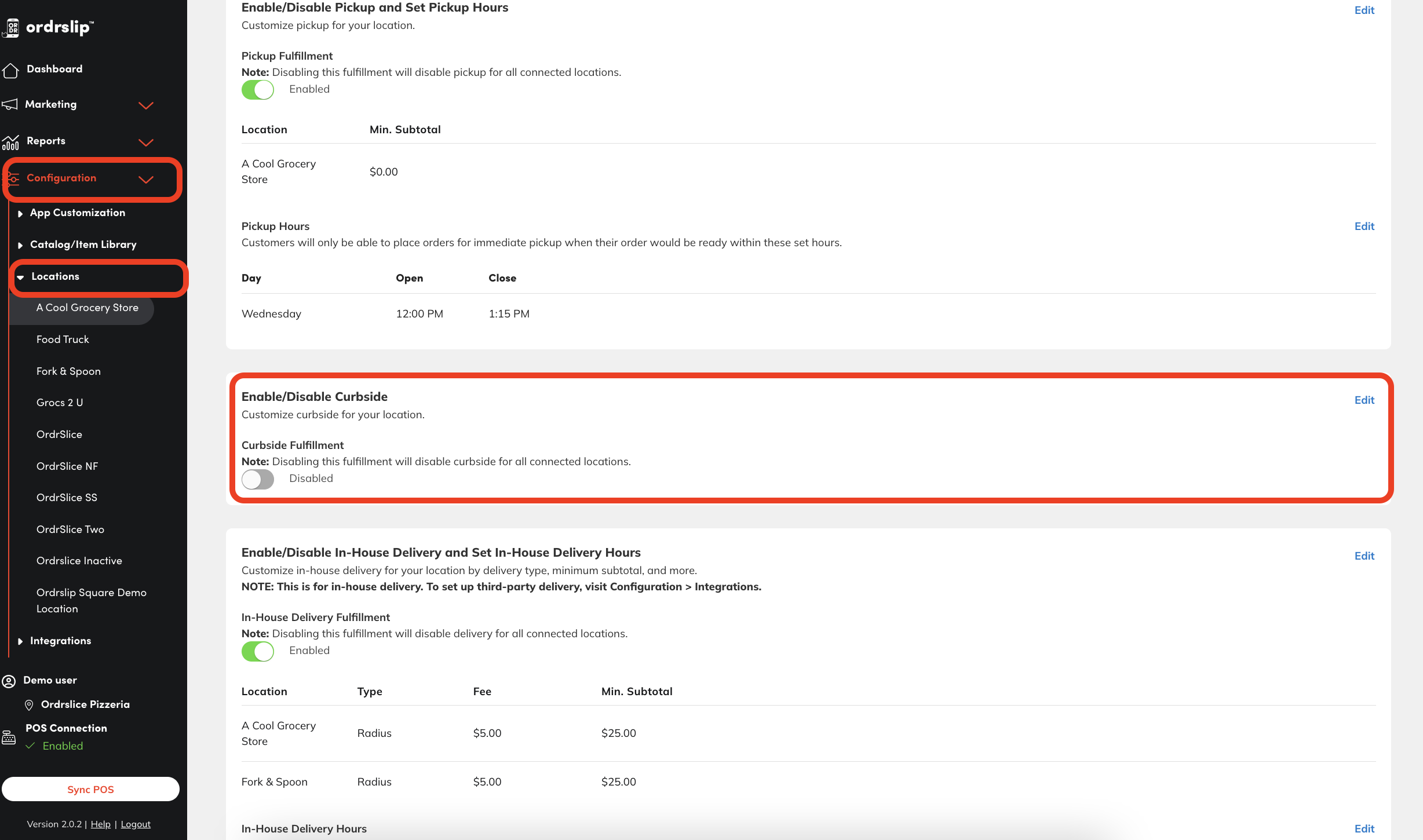Click the Dashboard home icon
Viewport: 1423px width, 840px height.
10,70
